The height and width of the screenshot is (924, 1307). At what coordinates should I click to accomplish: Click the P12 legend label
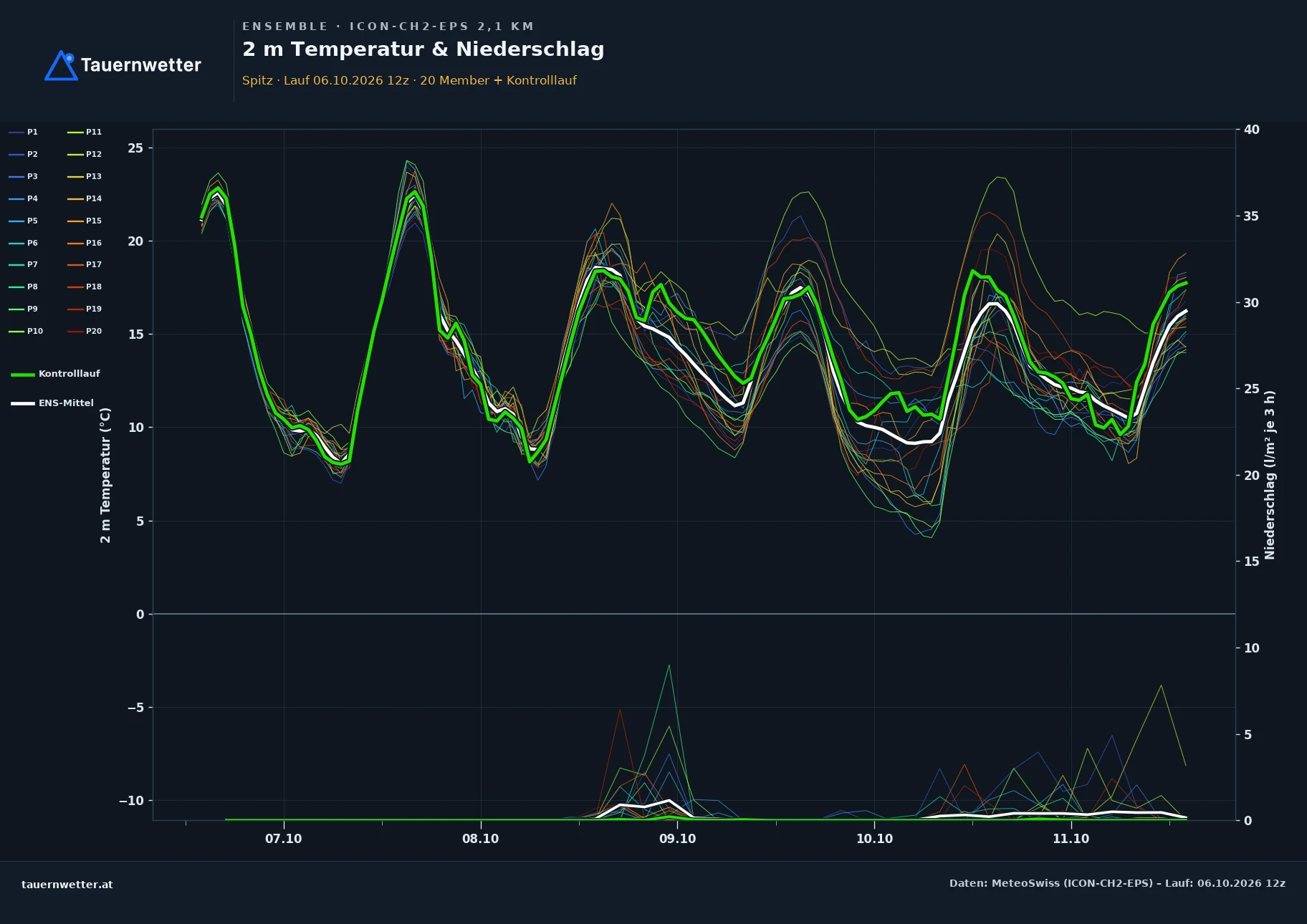(94, 154)
